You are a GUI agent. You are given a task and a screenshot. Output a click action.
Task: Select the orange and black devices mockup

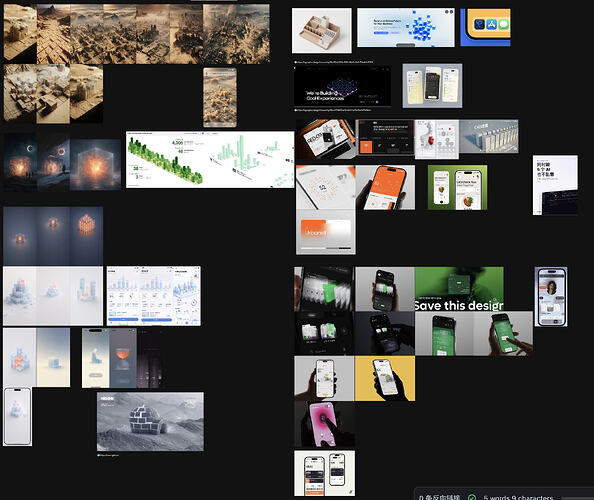(x=326, y=139)
